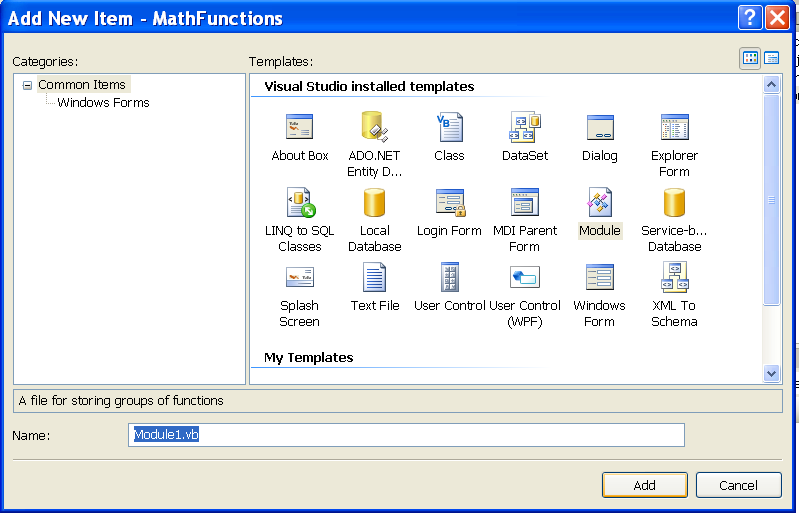Select Windows Forms category
This screenshot has width=799, height=513.
point(103,102)
